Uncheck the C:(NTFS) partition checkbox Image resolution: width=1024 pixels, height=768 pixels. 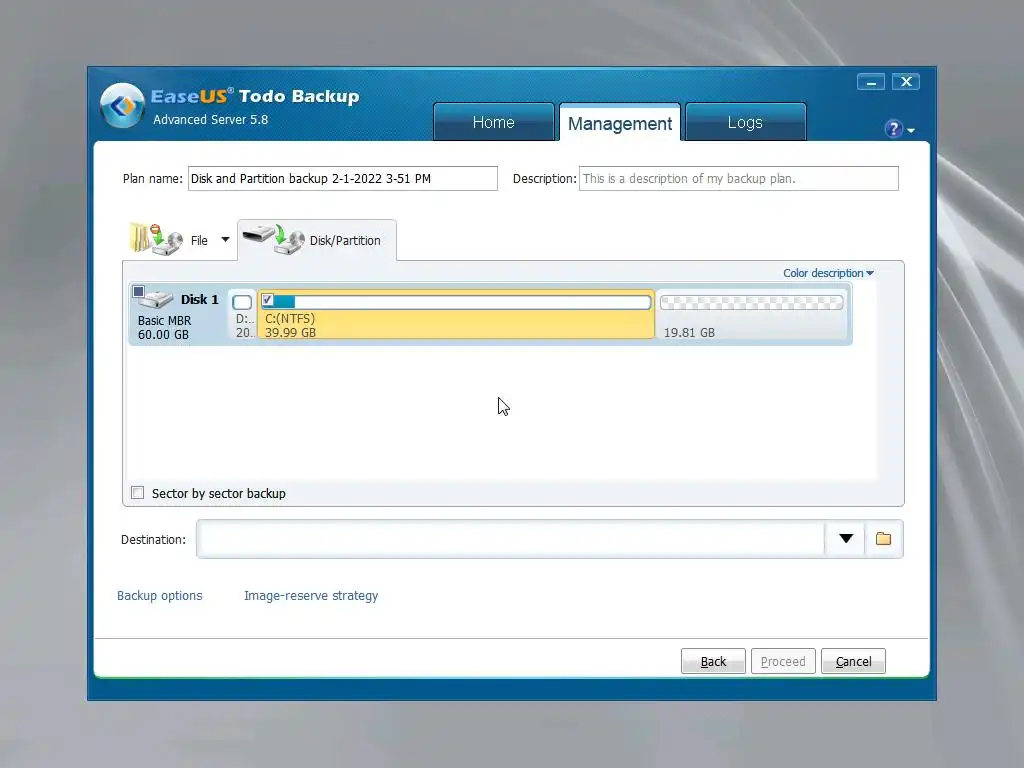click(x=268, y=300)
